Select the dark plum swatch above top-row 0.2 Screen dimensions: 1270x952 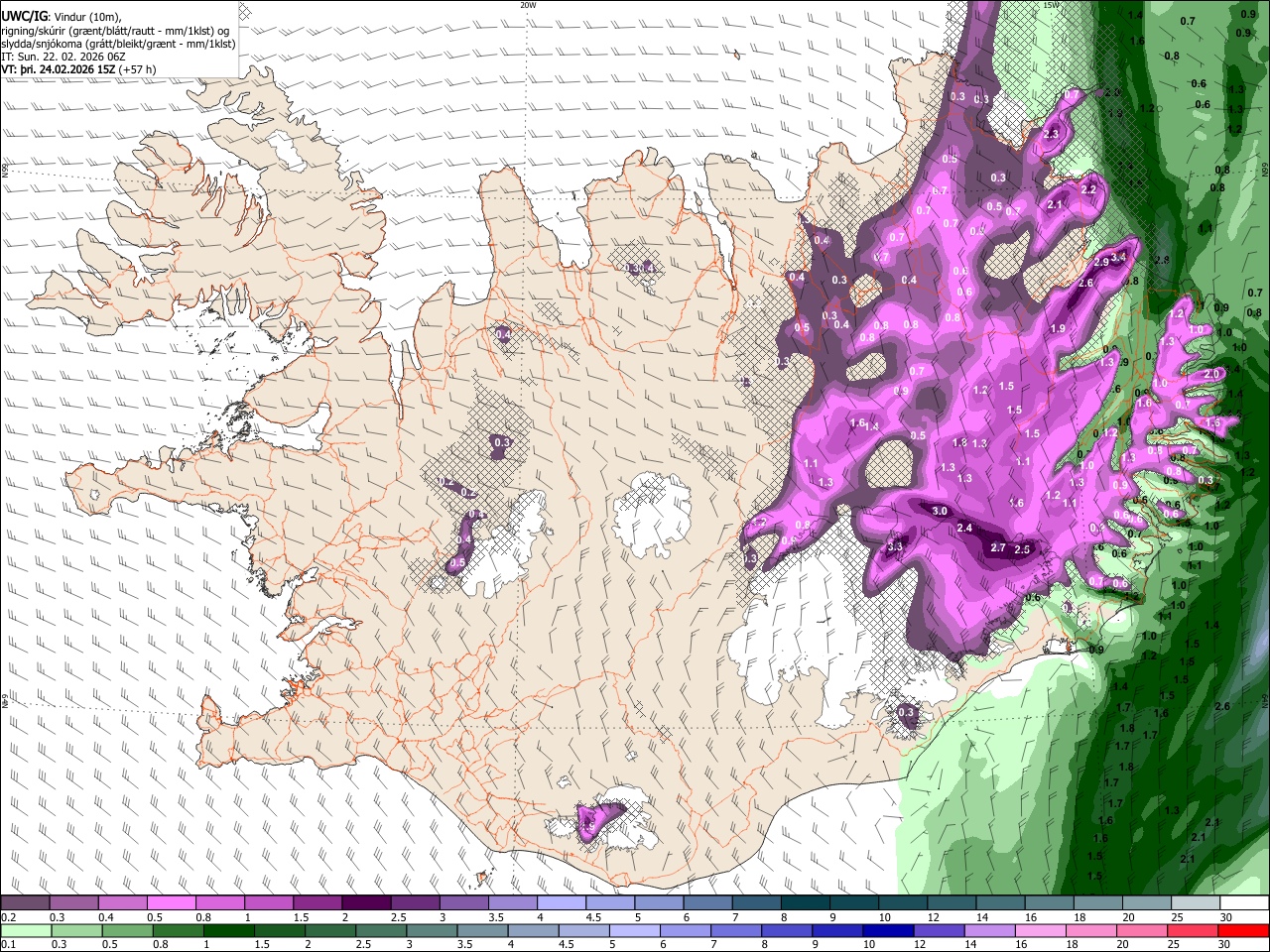pos(25,903)
